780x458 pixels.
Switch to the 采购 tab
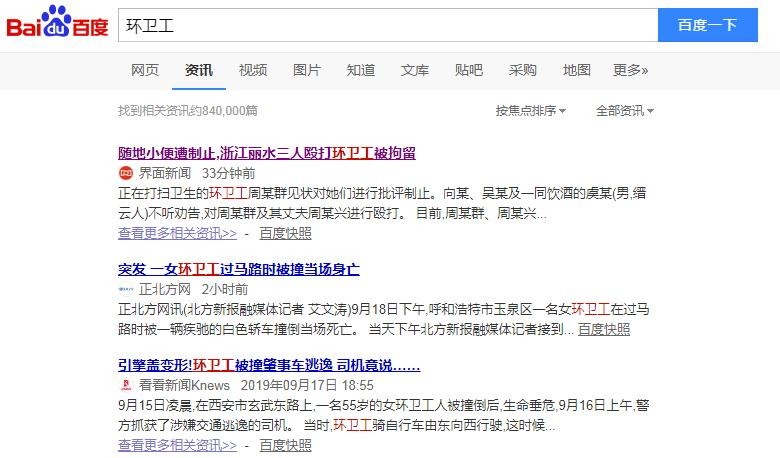522,70
